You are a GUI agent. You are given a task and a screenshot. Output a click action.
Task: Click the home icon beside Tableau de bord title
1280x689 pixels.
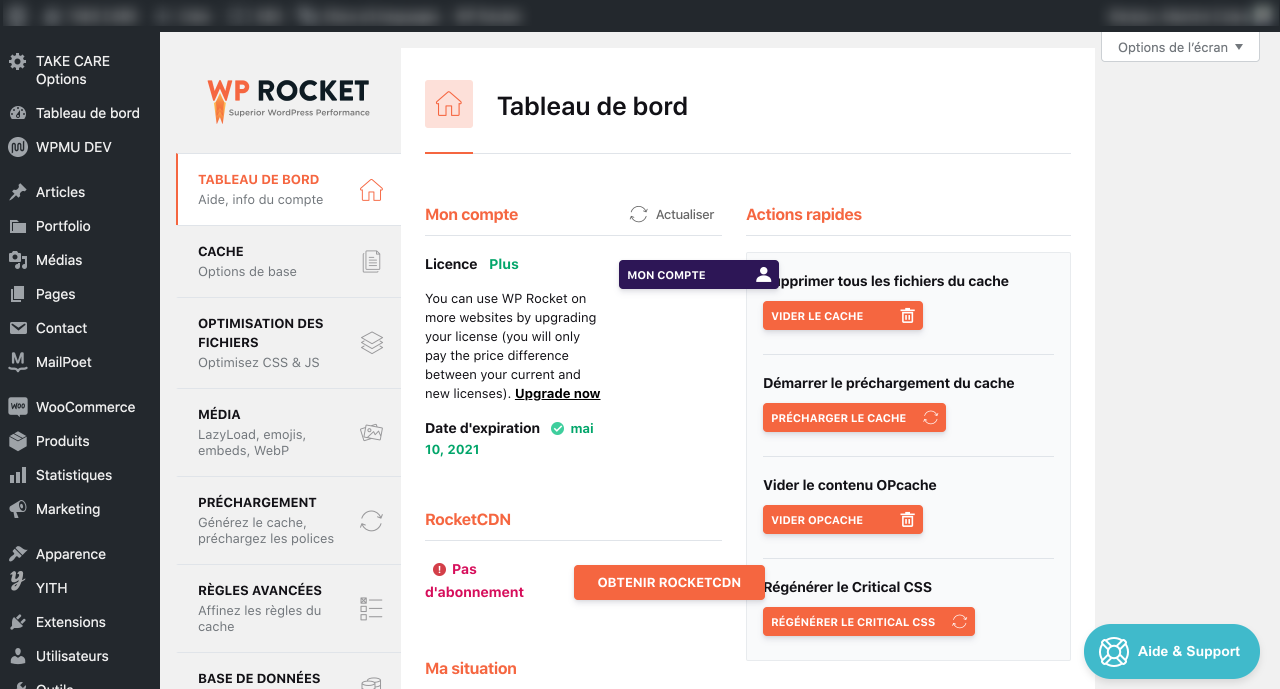449,105
